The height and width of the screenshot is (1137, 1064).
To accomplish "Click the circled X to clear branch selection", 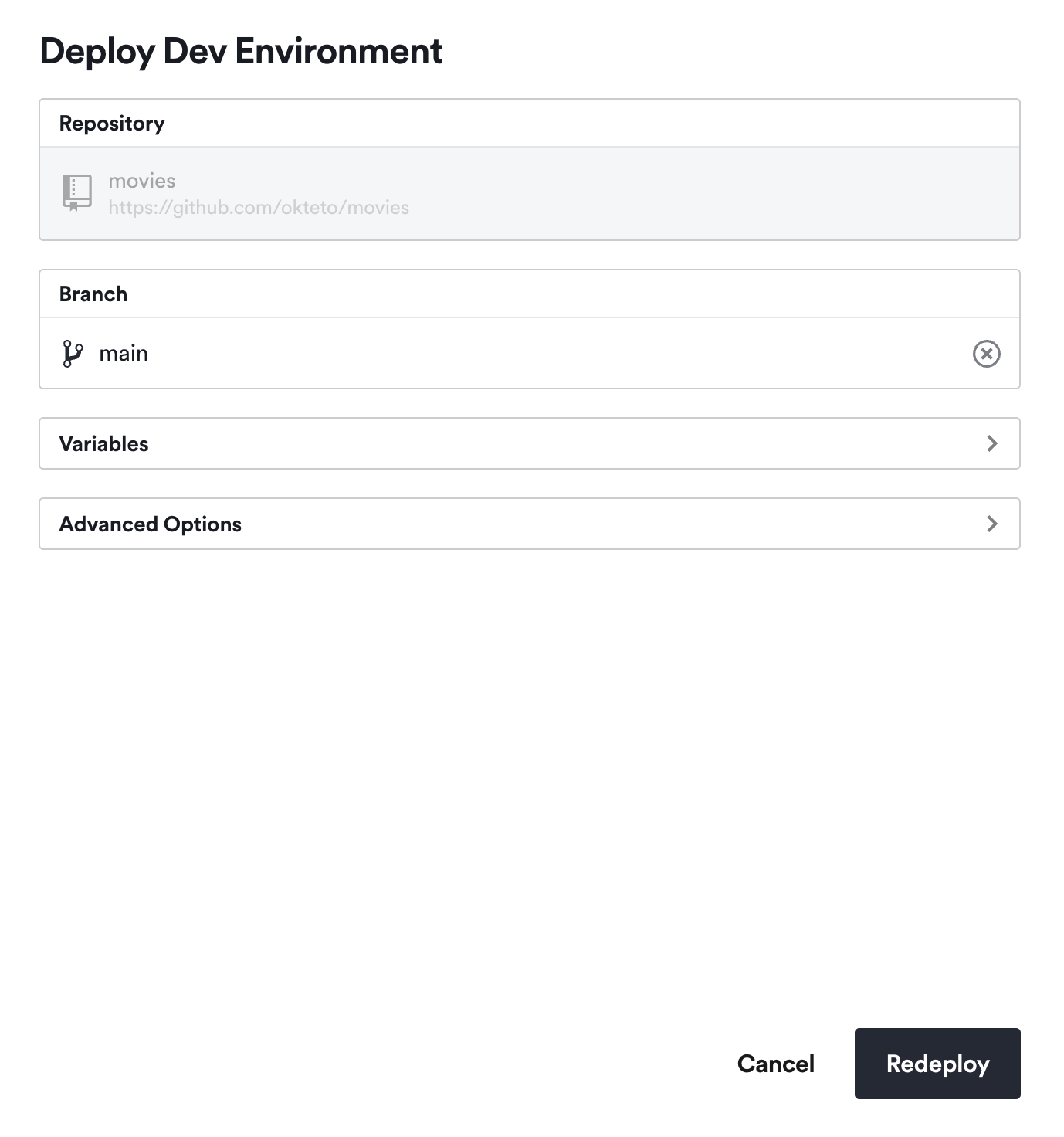I will [x=986, y=353].
